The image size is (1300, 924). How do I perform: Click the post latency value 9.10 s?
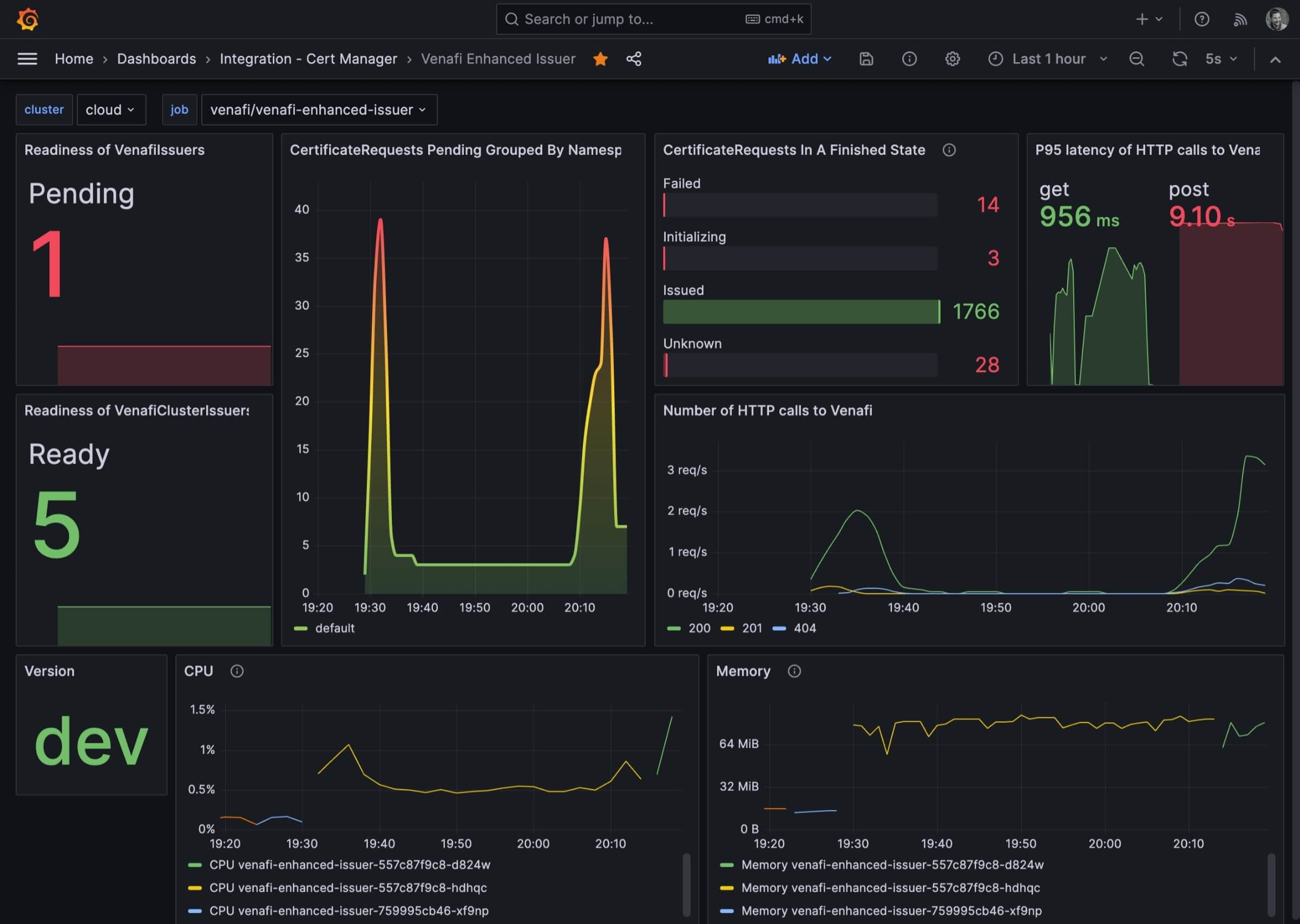point(1201,217)
